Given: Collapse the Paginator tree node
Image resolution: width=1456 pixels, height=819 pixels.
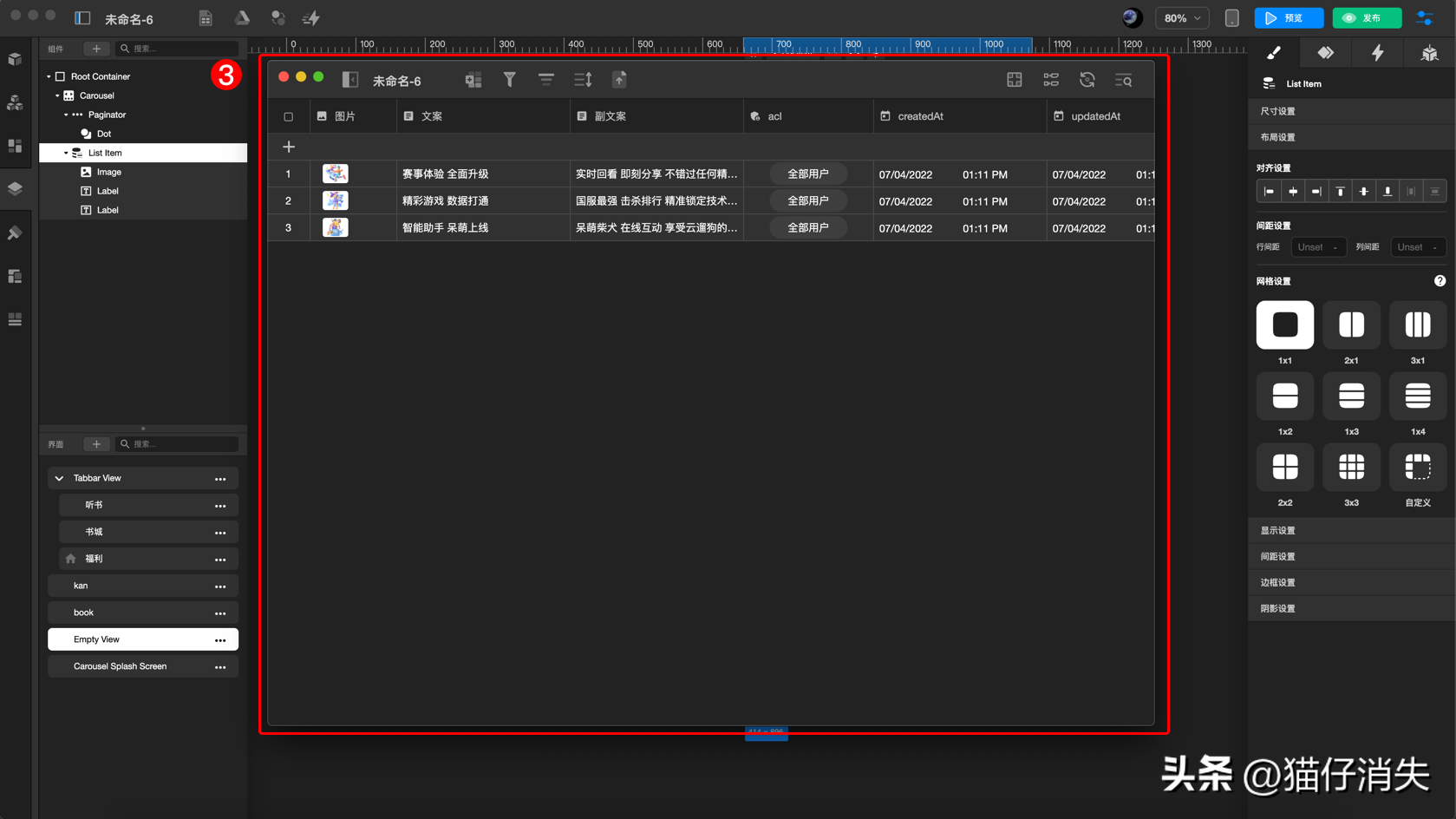Looking at the screenshot, I should pyautogui.click(x=66, y=115).
